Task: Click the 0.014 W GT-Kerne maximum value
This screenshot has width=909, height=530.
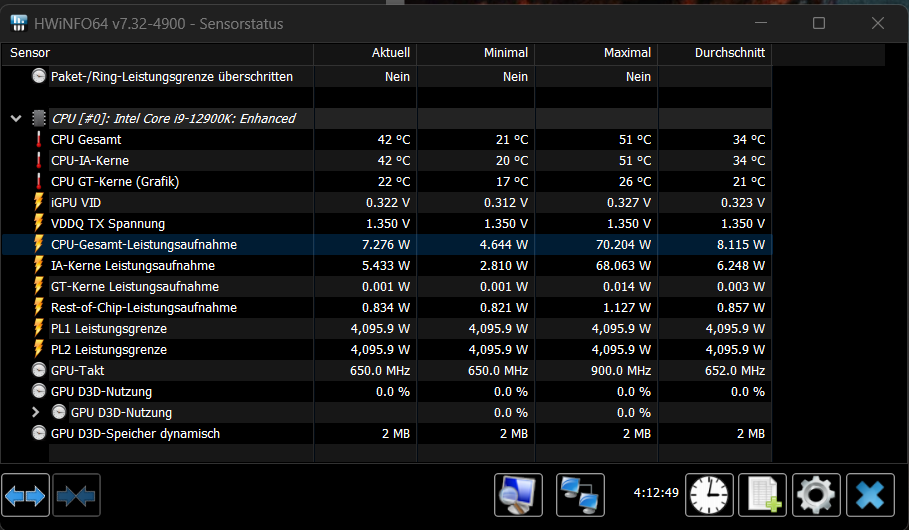Action: (x=627, y=286)
